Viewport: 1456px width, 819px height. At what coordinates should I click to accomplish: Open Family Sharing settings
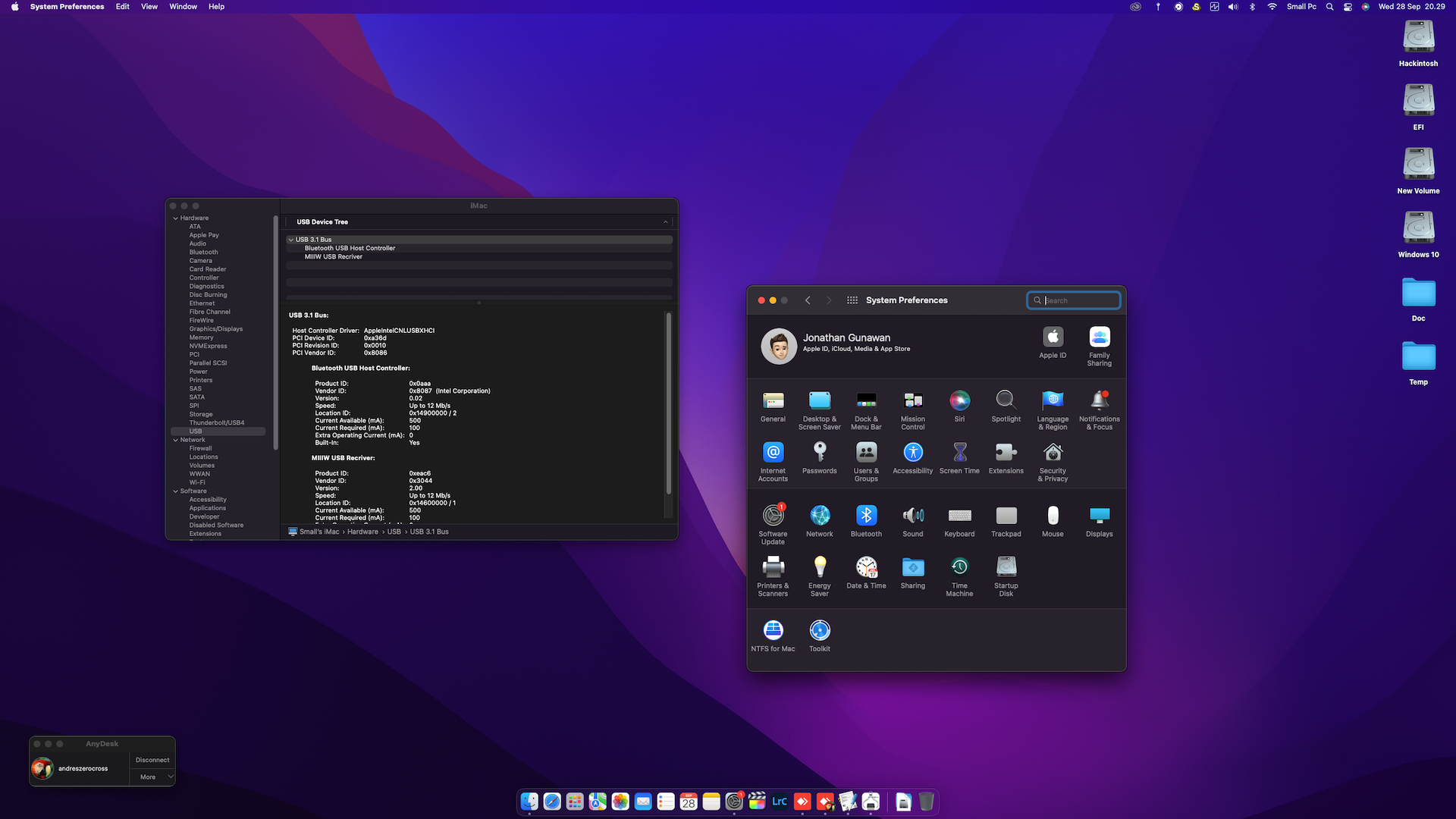(x=1099, y=347)
